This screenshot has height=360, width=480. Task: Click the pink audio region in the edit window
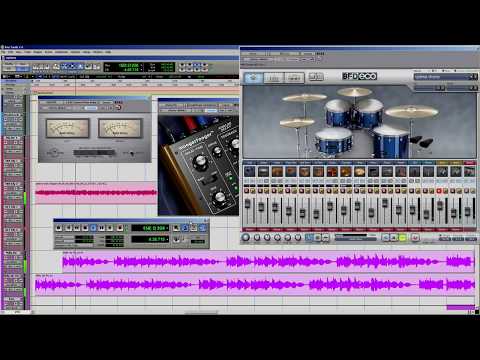pos(96,193)
